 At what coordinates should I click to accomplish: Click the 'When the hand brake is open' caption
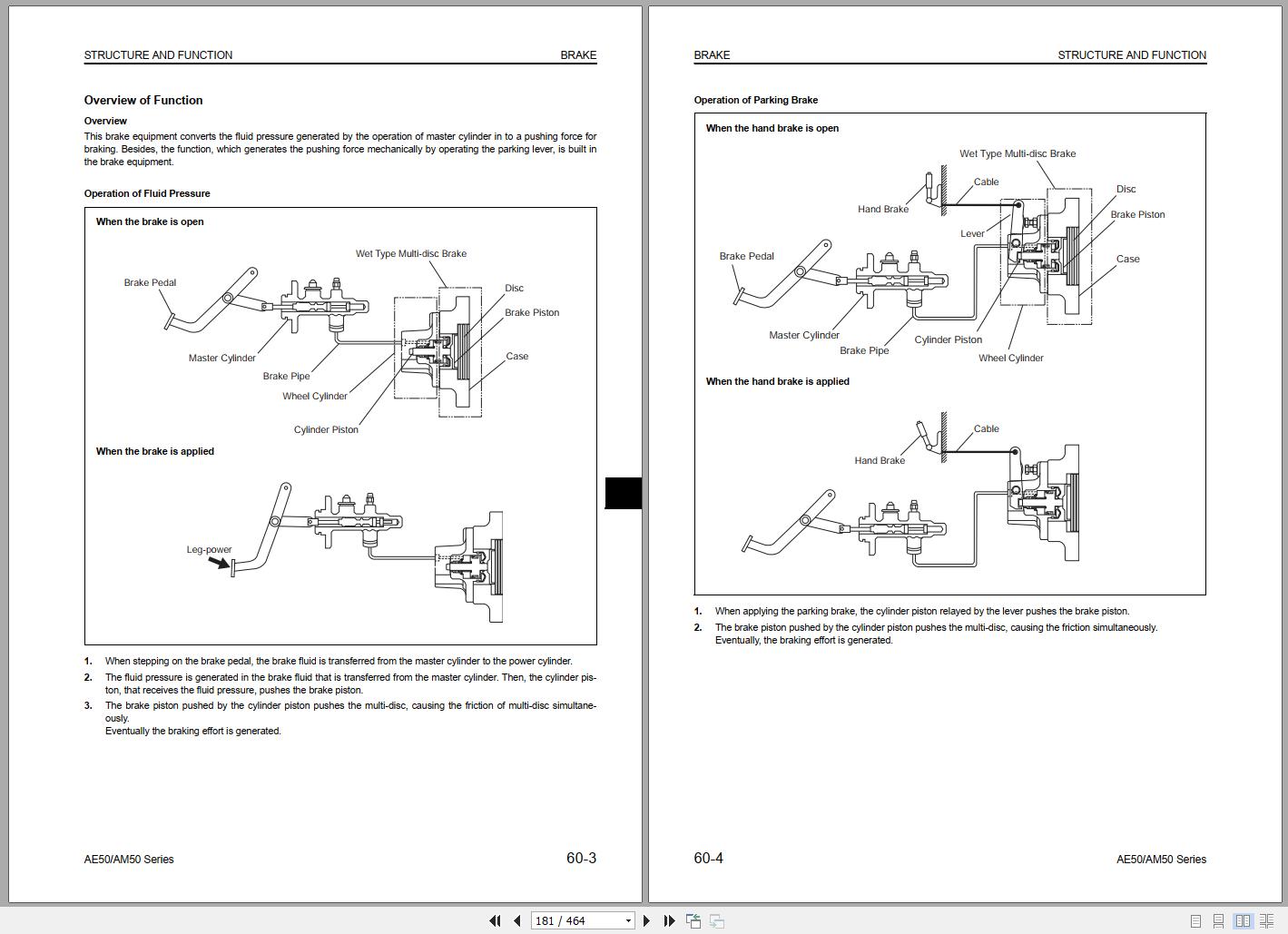click(772, 128)
